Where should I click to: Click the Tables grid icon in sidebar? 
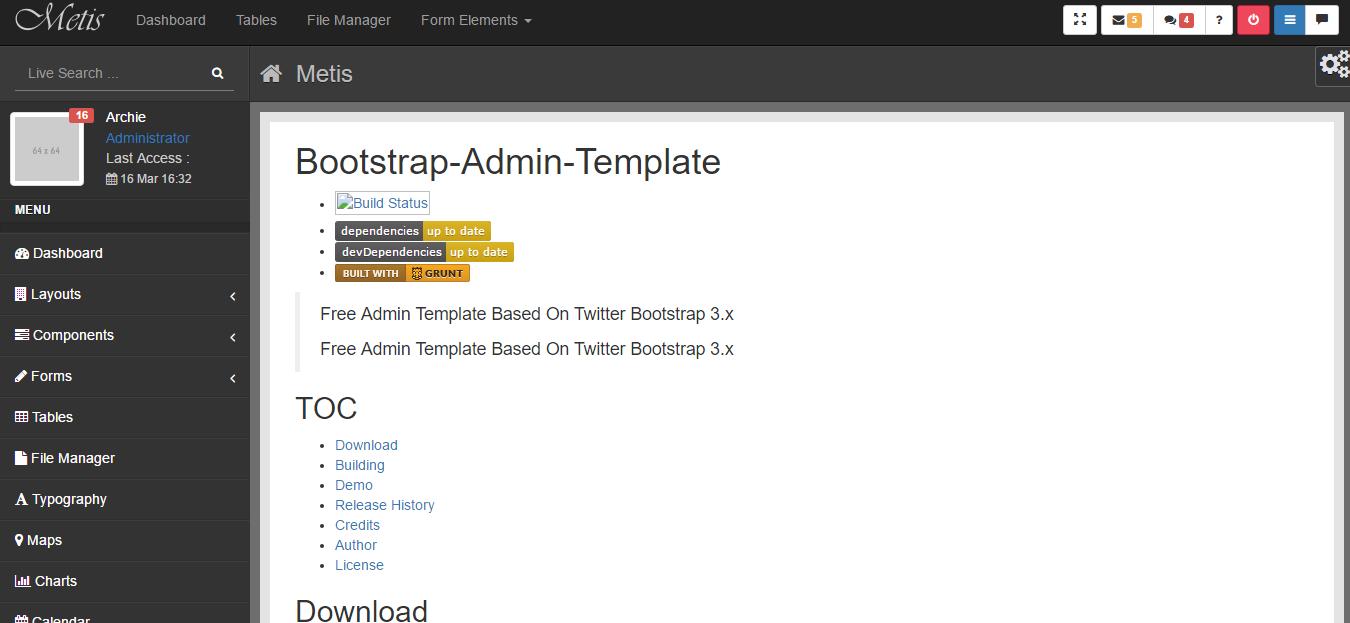22,418
